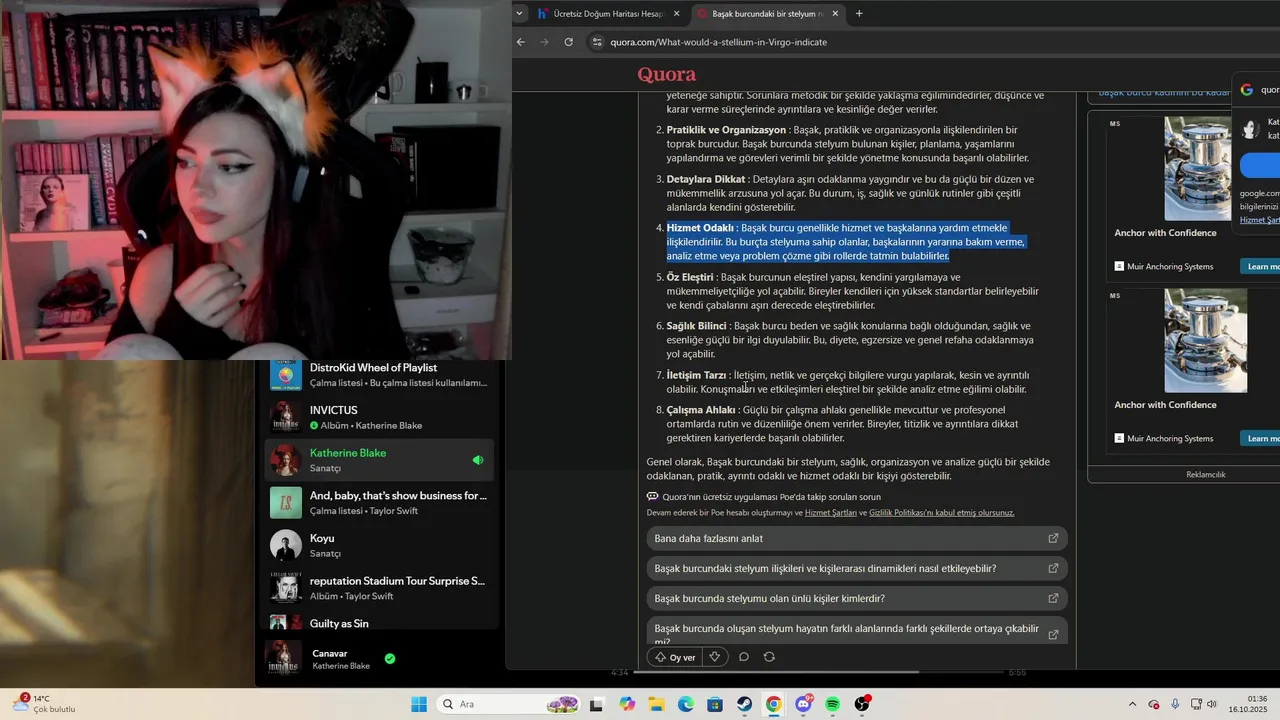
Task: Open Task View on the taskbar
Action: (x=597, y=704)
